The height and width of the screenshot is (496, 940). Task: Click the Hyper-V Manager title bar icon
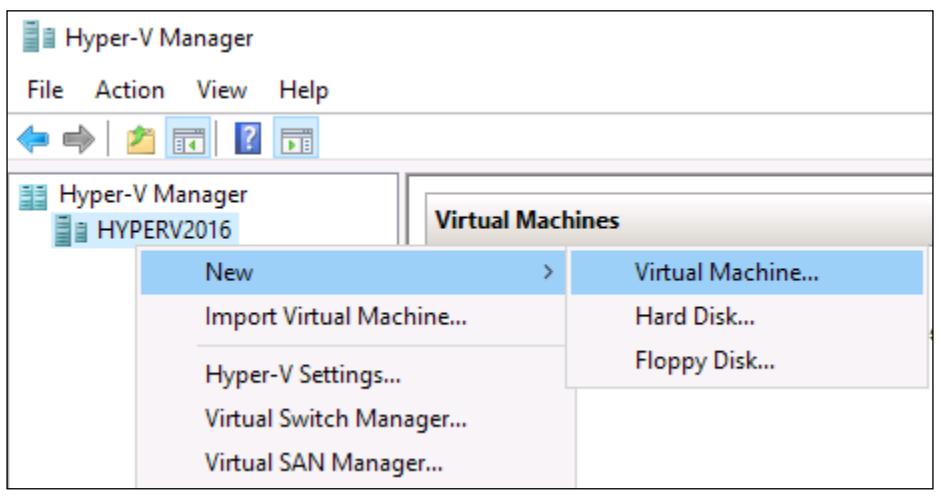[x=38, y=38]
